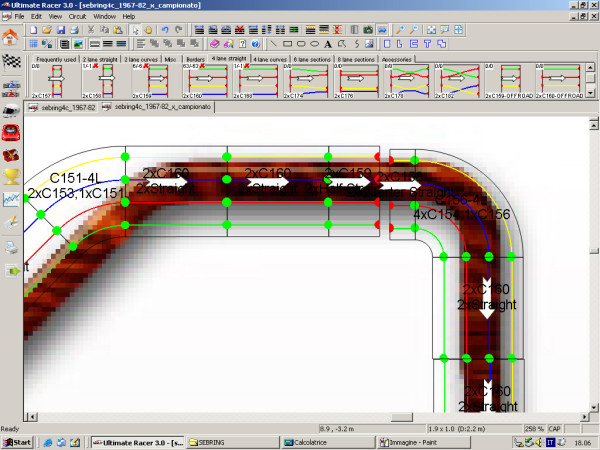Click the scissors Cut icon
600x450 pixels.
[x=91, y=30]
